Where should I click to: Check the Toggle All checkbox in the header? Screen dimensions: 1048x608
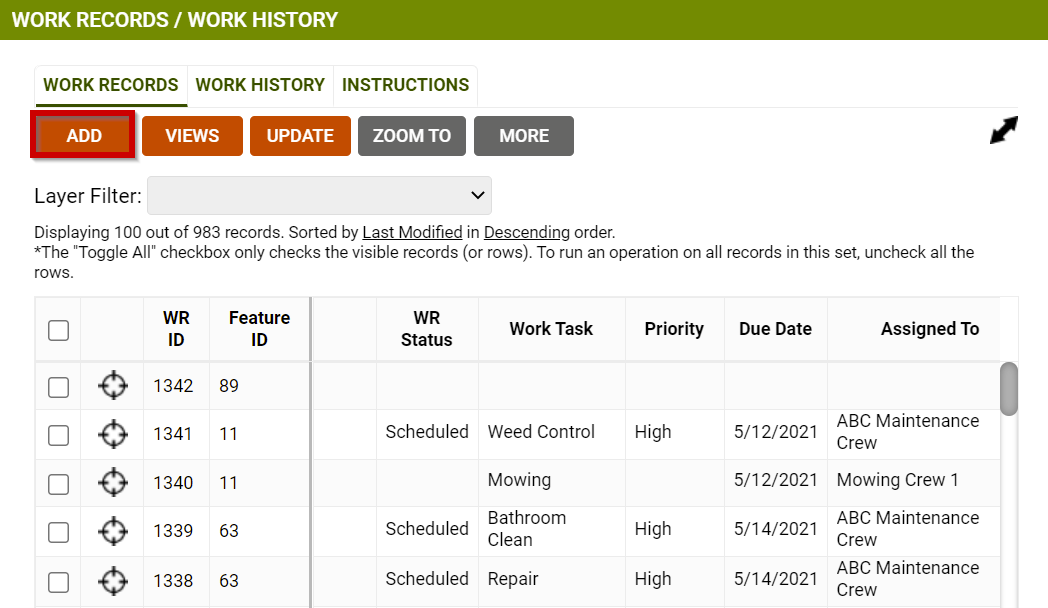pos(57,328)
